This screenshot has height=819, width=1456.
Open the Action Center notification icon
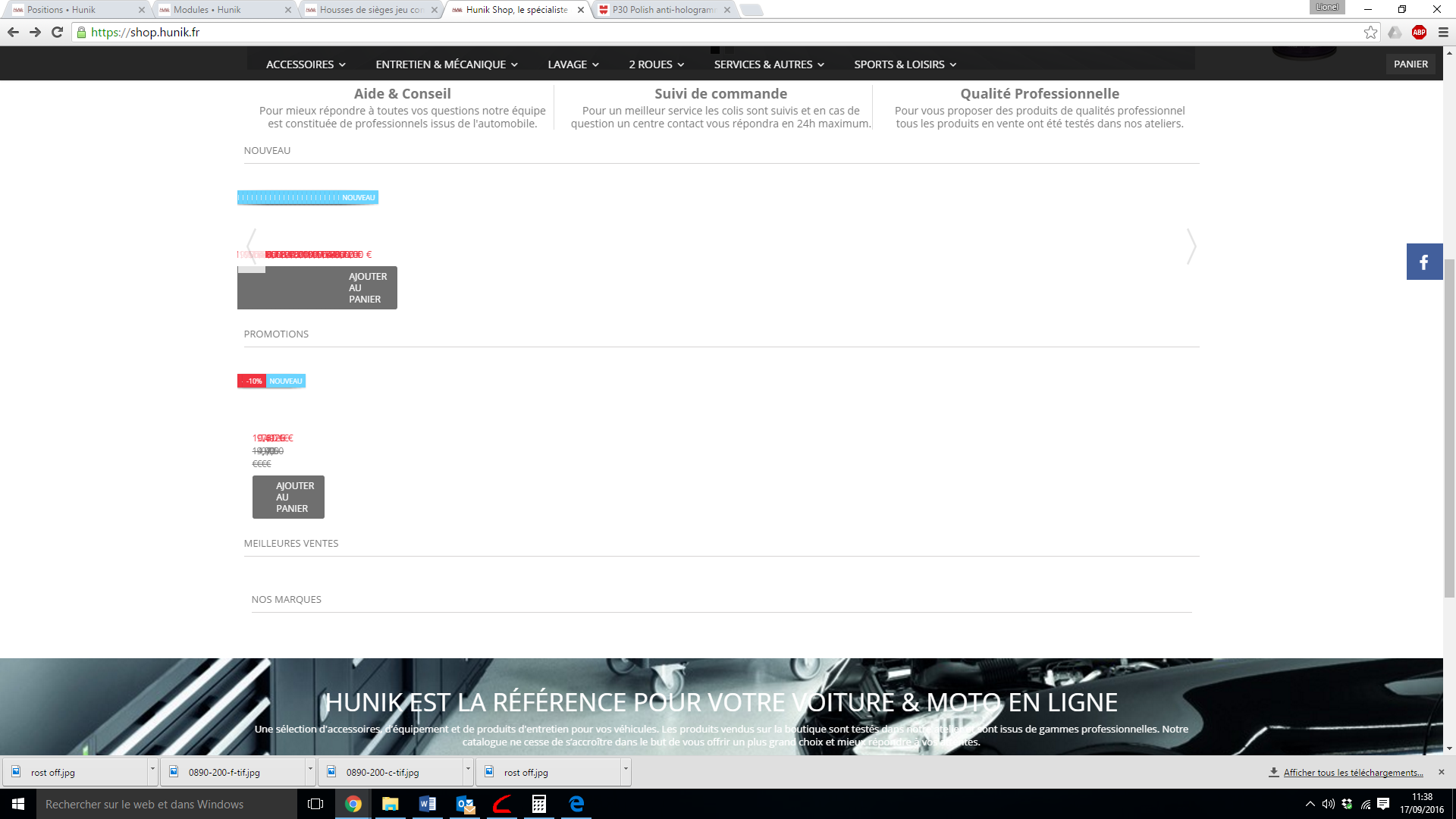tap(1383, 804)
